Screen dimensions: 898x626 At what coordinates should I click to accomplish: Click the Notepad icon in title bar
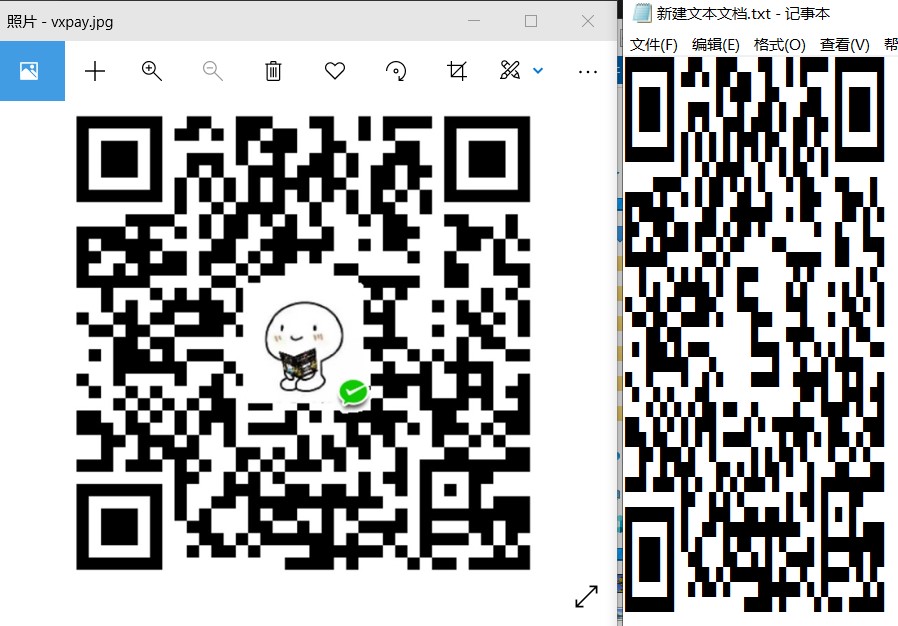click(642, 13)
